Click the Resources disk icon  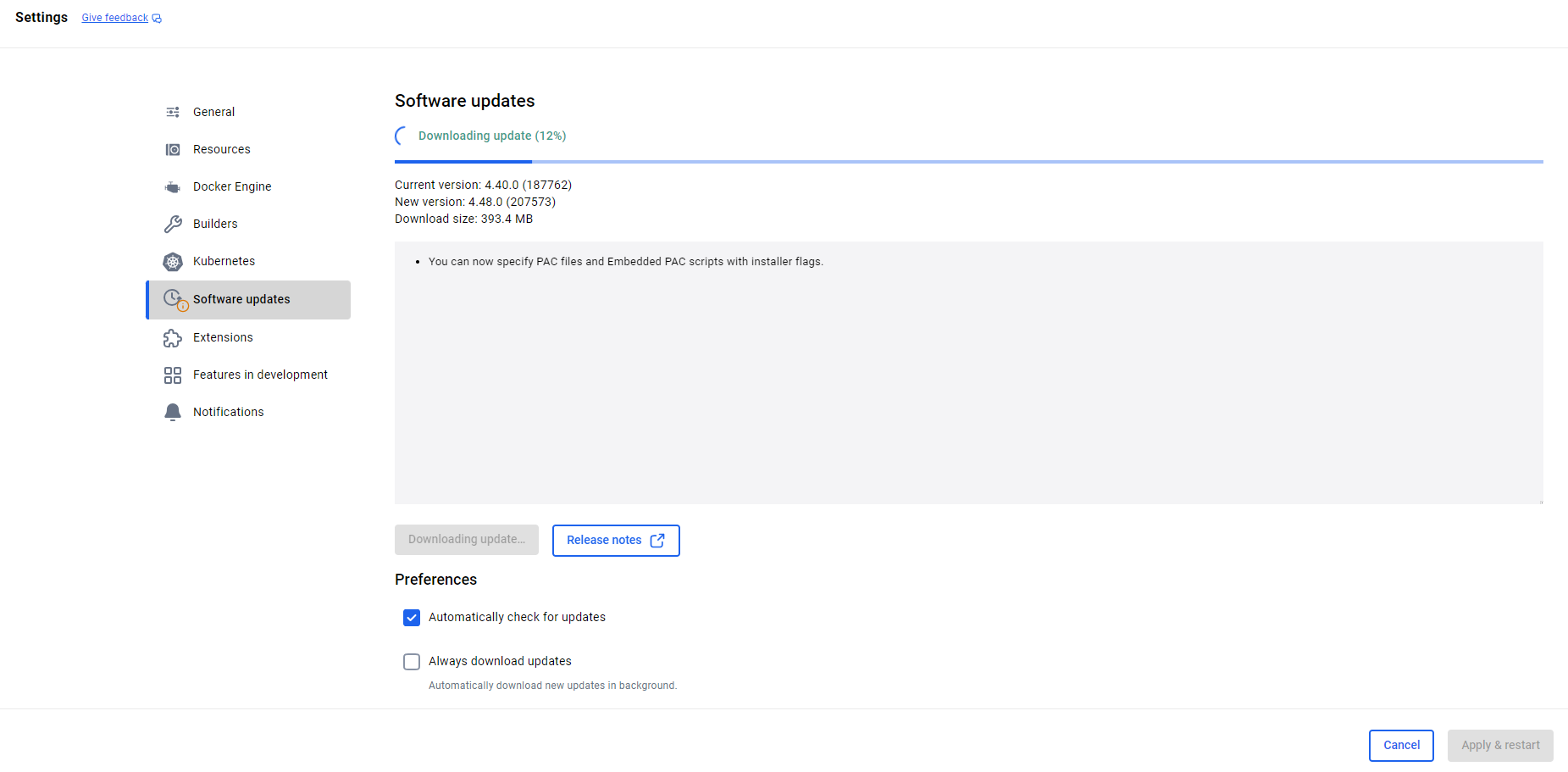173,149
